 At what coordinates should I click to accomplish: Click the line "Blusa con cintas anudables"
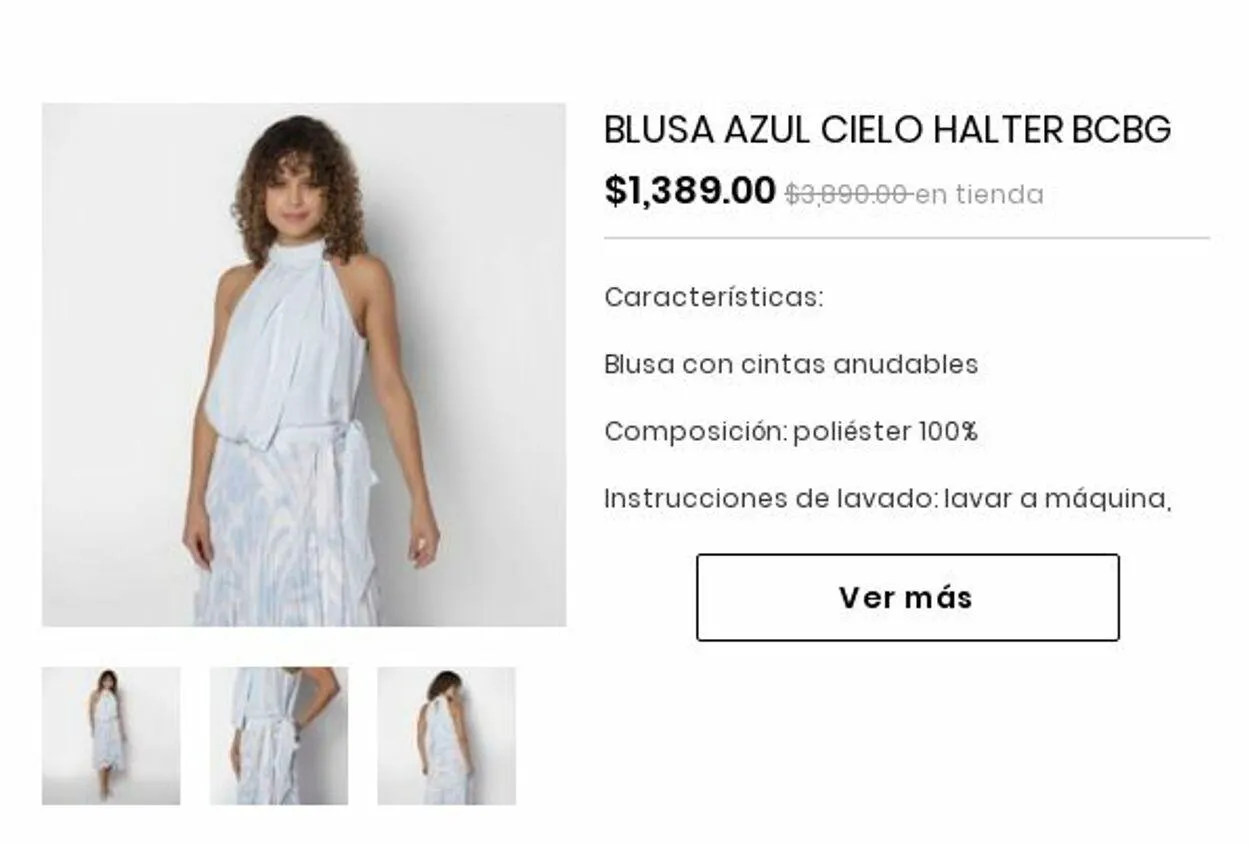click(791, 364)
